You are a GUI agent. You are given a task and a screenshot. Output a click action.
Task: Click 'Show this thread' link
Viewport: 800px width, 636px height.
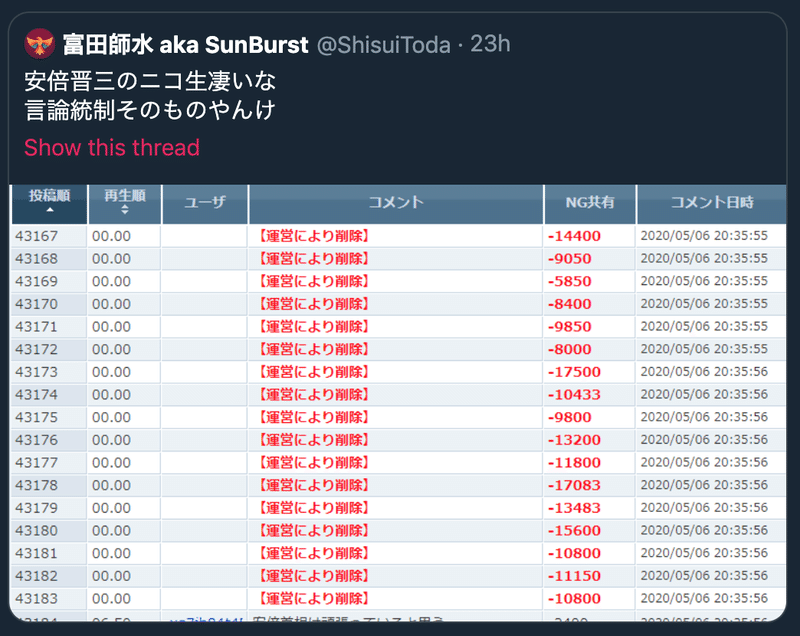click(112, 148)
